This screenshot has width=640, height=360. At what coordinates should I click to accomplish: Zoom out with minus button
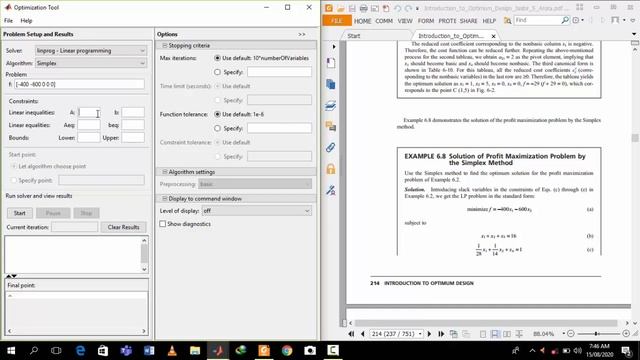(571, 333)
